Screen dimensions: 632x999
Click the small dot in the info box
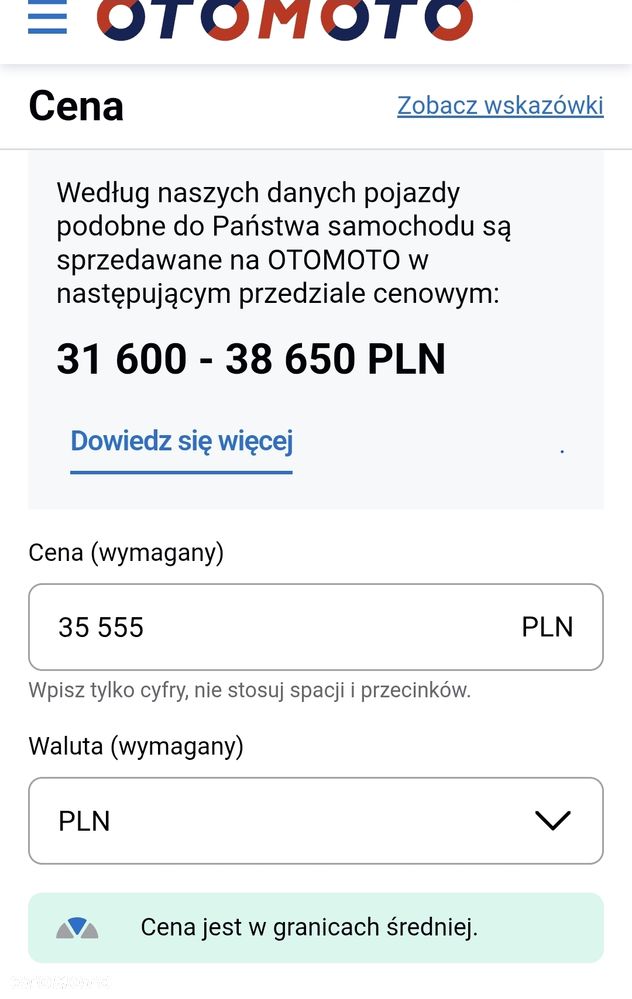click(562, 452)
